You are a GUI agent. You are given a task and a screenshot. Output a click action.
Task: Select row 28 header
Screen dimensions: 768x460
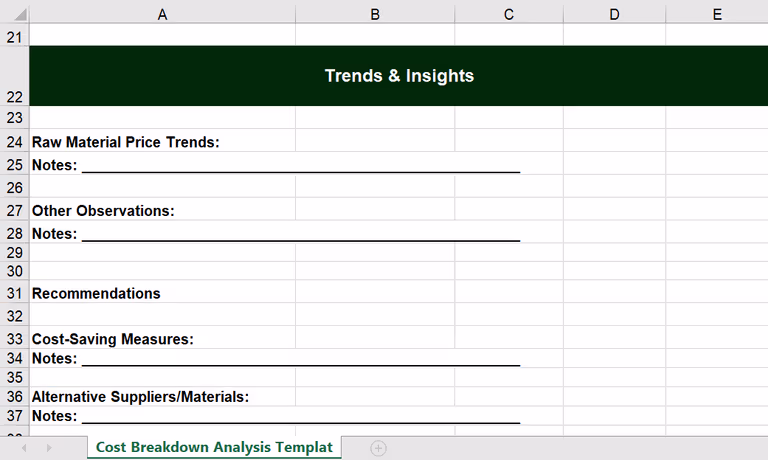click(x=15, y=233)
